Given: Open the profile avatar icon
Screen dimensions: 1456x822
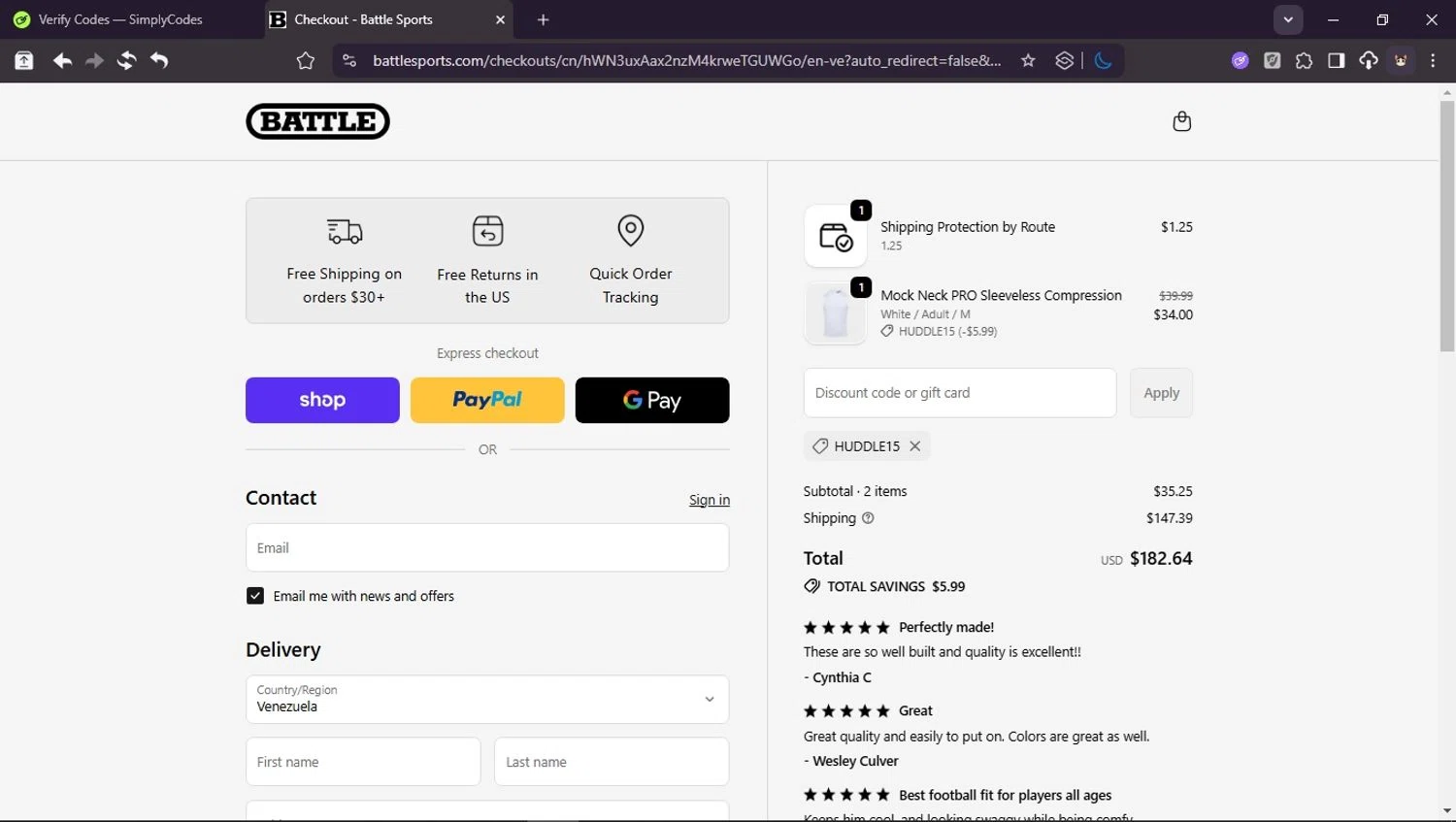Looking at the screenshot, I should click(1401, 61).
